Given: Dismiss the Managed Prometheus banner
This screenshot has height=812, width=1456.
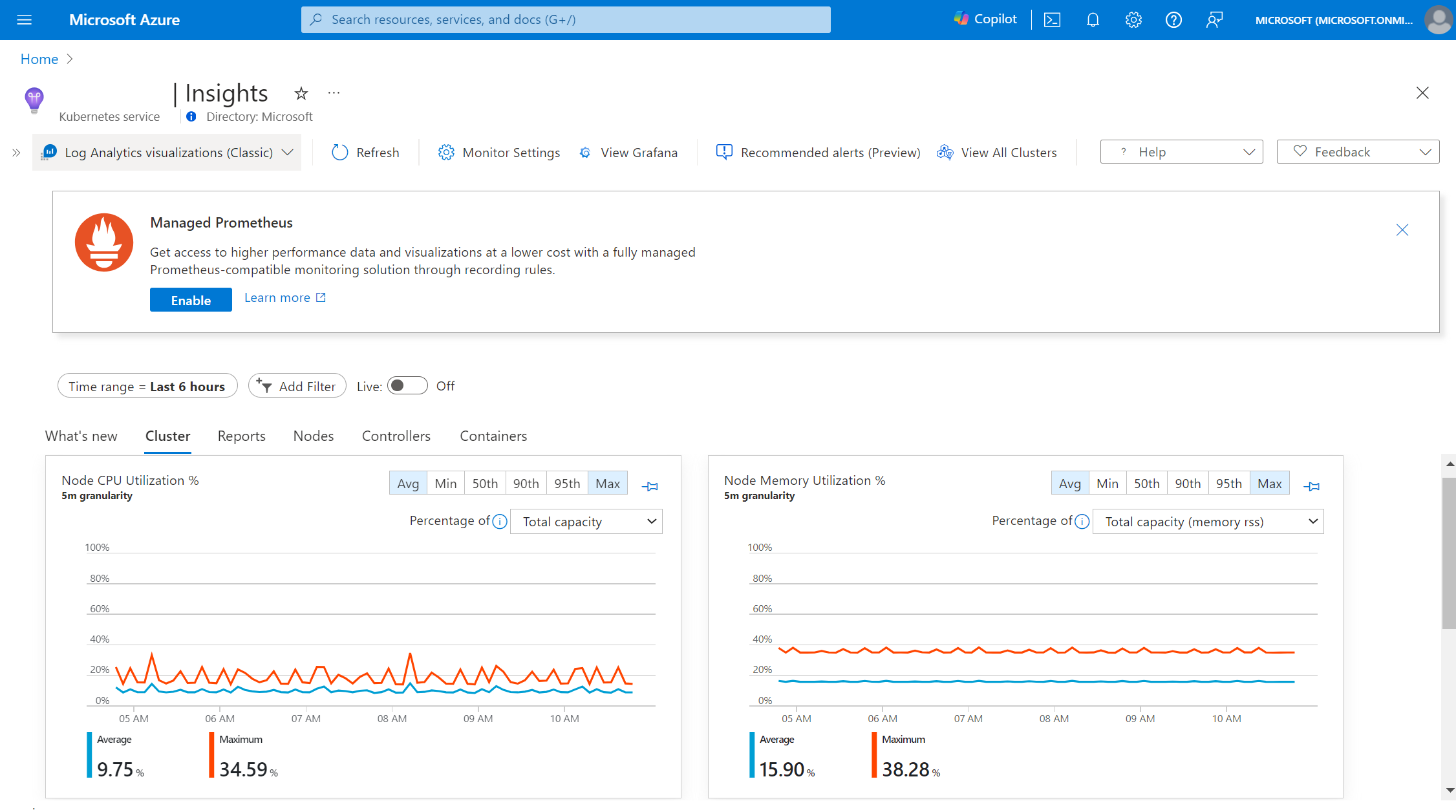Looking at the screenshot, I should [1403, 230].
